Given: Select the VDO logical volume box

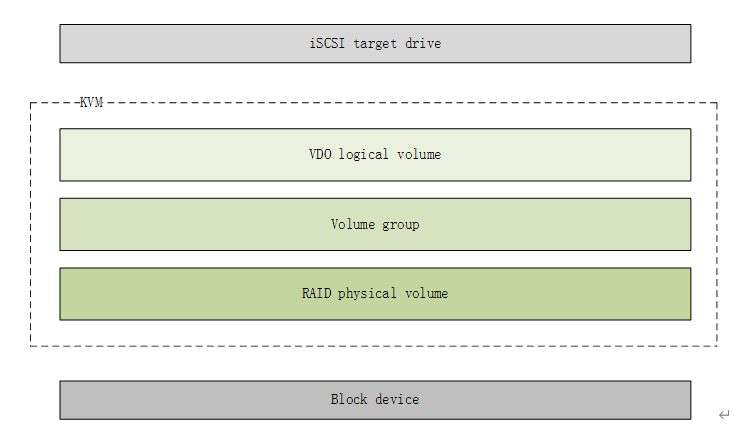Looking at the screenshot, I should coord(375,155).
